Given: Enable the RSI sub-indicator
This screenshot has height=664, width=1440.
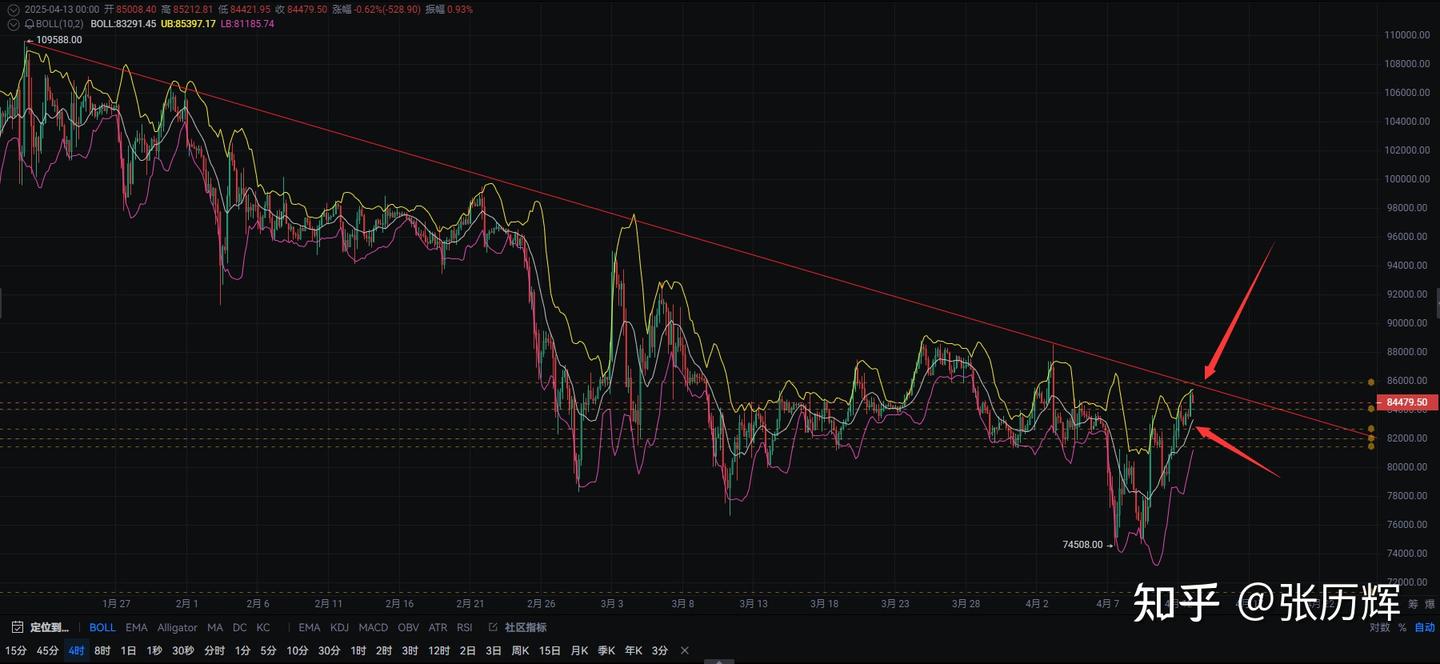Looking at the screenshot, I should click(x=464, y=628).
